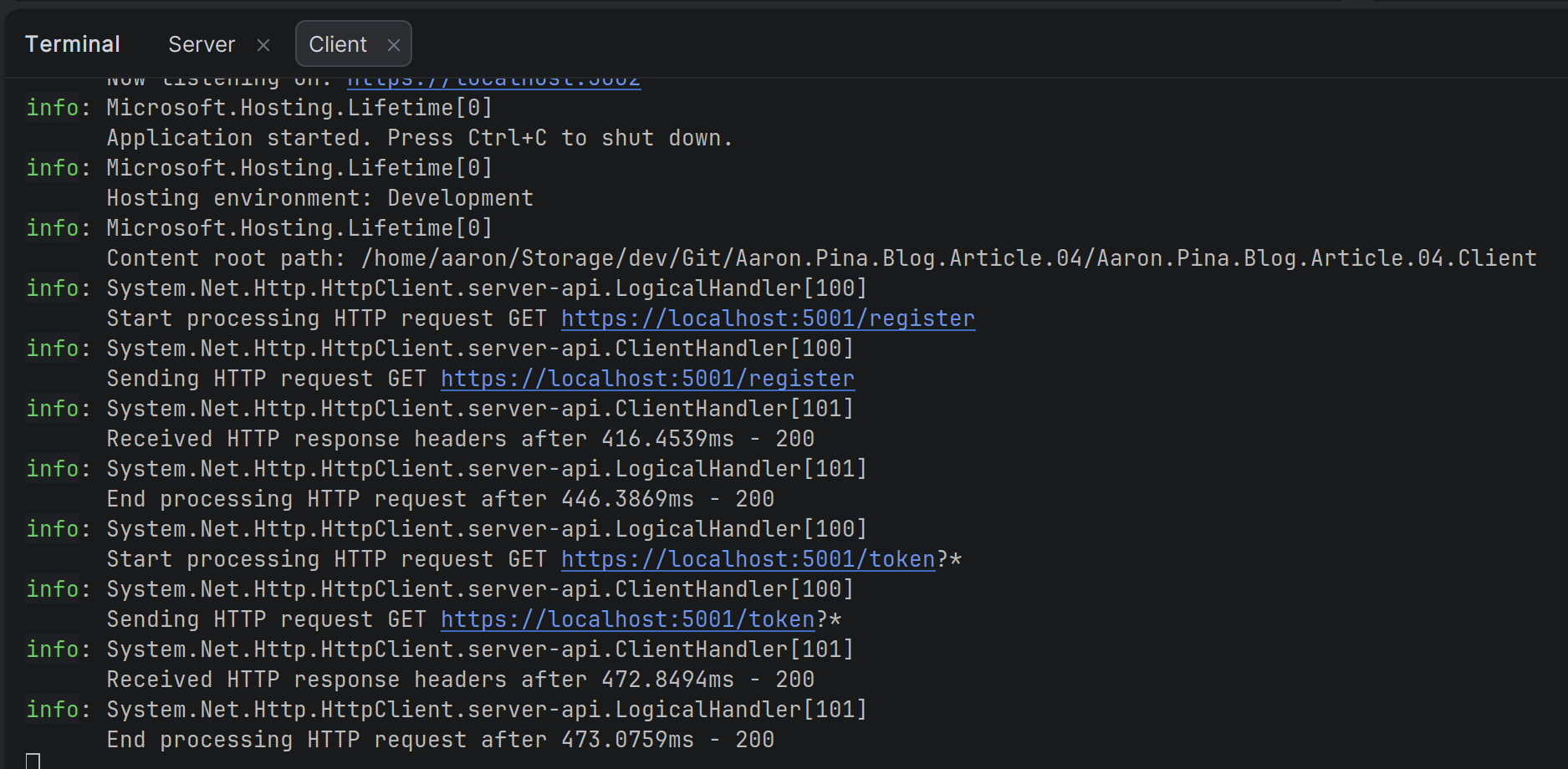Click the 472.8494ms response headers line

click(x=460, y=680)
